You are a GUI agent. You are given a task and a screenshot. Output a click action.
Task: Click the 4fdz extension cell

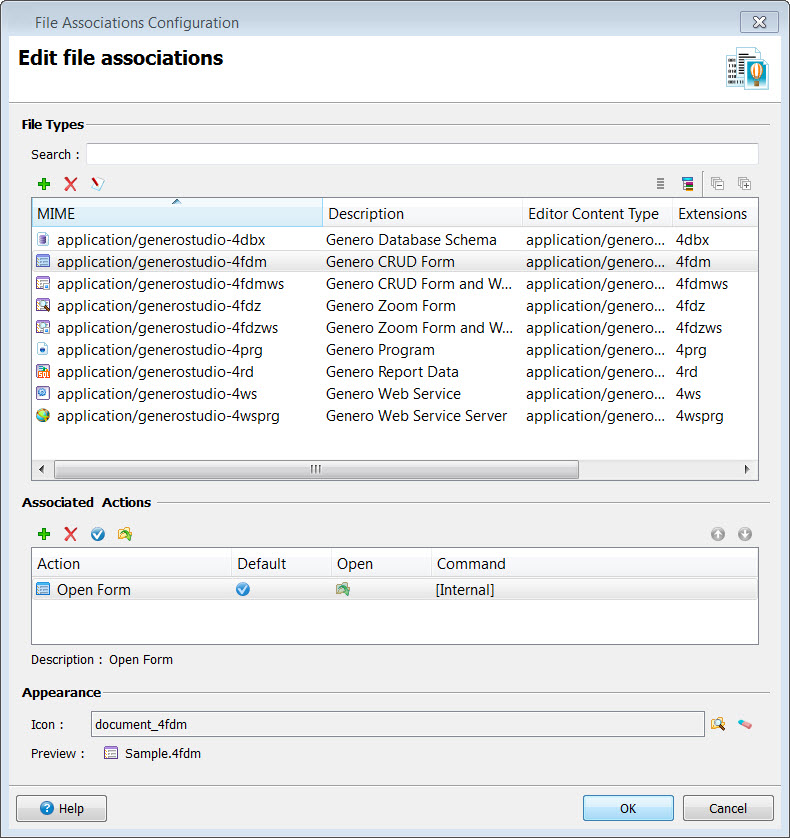click(690, 306)
